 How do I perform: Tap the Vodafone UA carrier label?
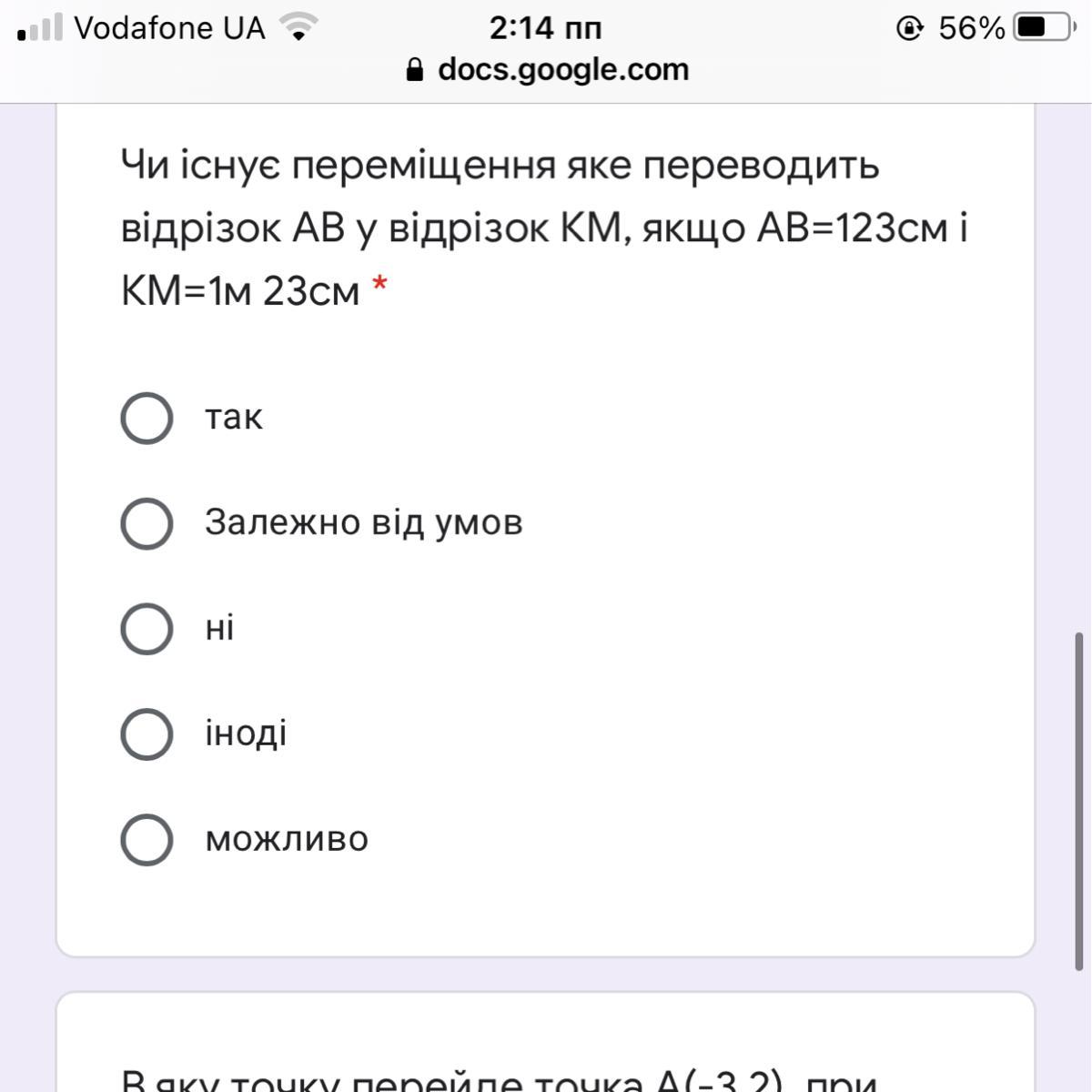tap(169, 28)
